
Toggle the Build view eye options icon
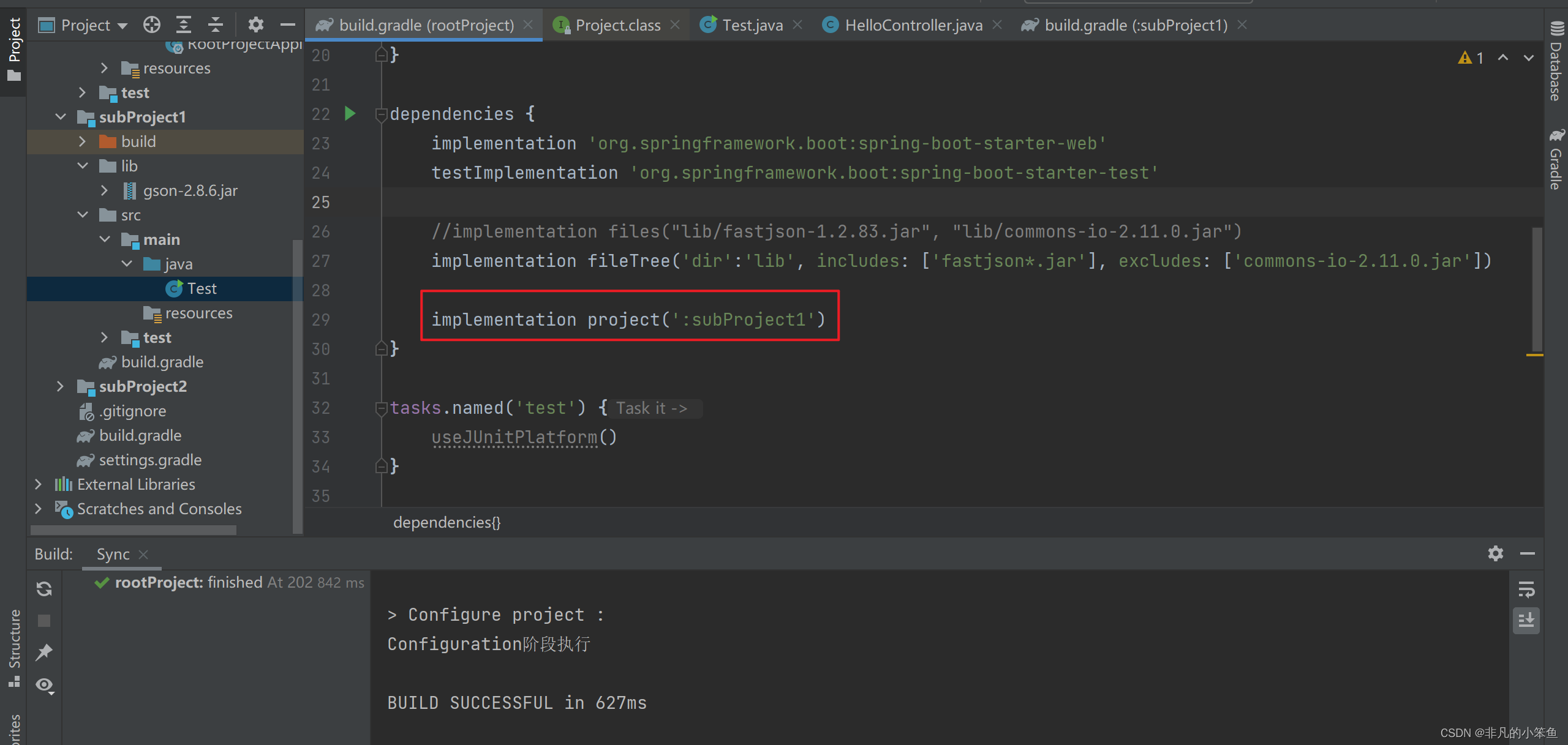click(x=44, y=684)
